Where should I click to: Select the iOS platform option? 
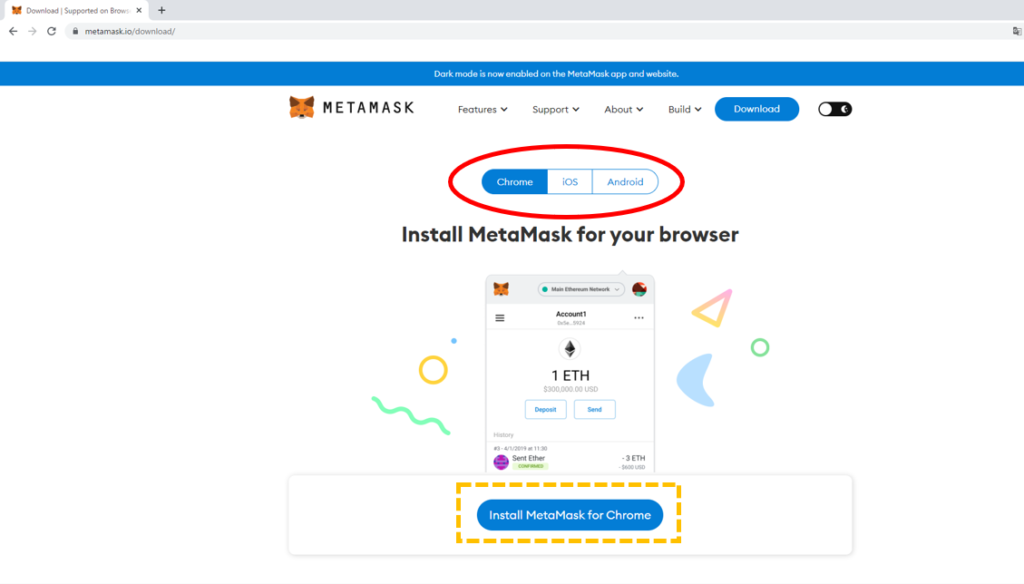(570, 182)
